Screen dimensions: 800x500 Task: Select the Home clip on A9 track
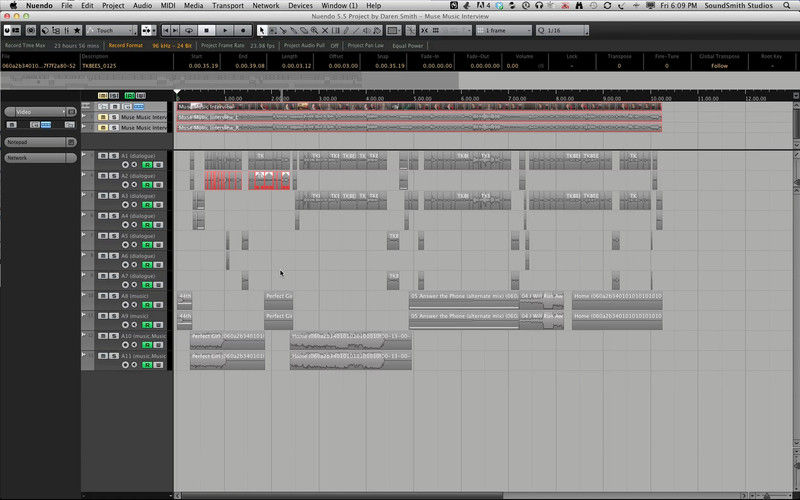617,320
